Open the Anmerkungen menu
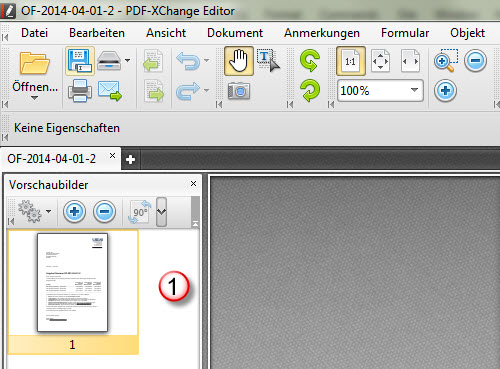 click(x=322, y=33)
